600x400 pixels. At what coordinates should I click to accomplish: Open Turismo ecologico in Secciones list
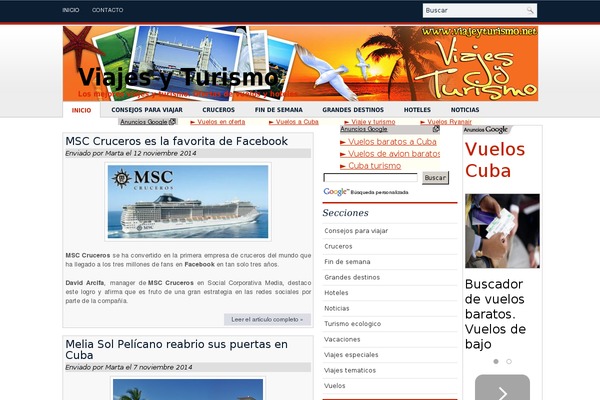[352, 324]
